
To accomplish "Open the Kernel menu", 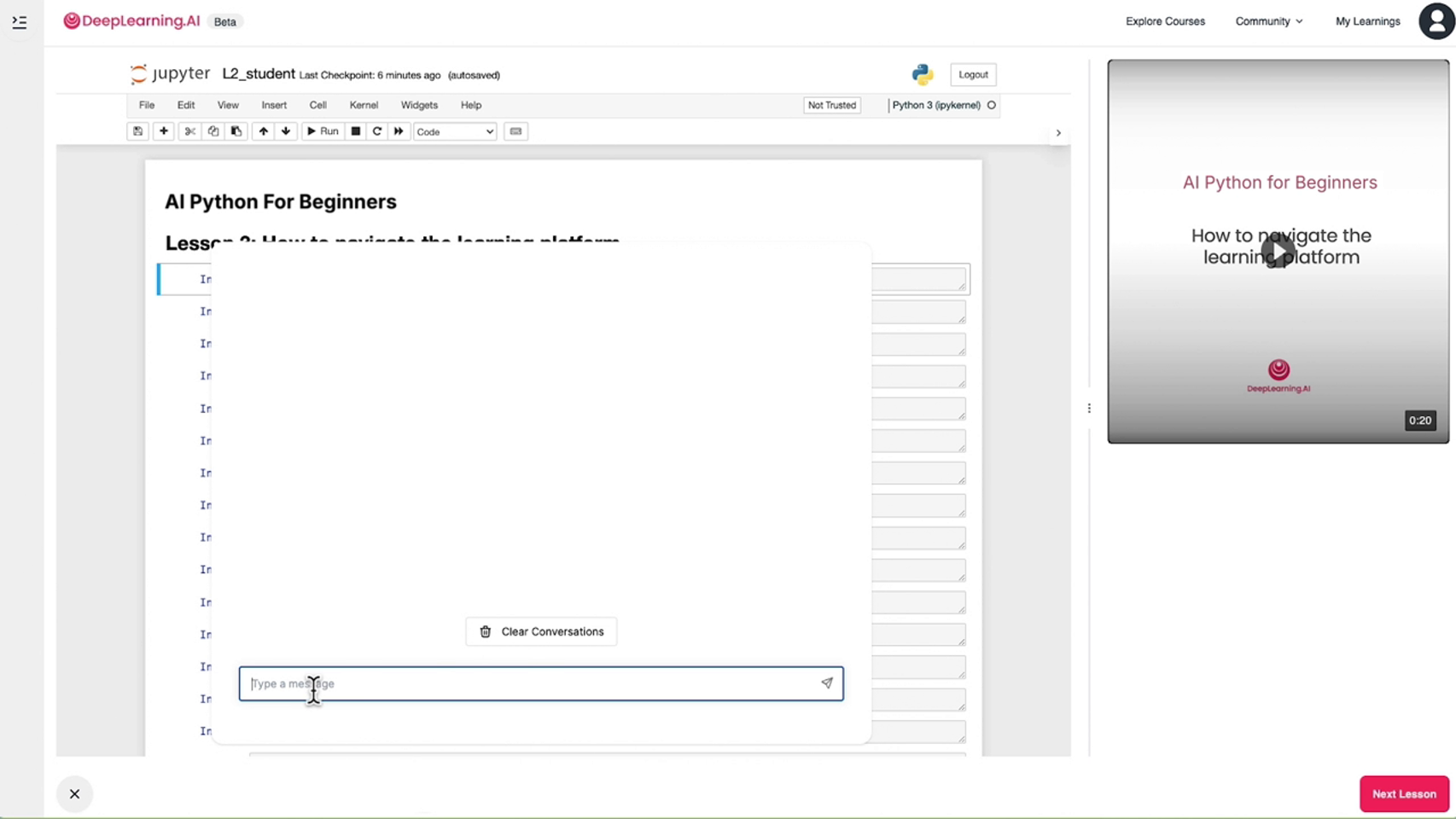I will (364, 105).
